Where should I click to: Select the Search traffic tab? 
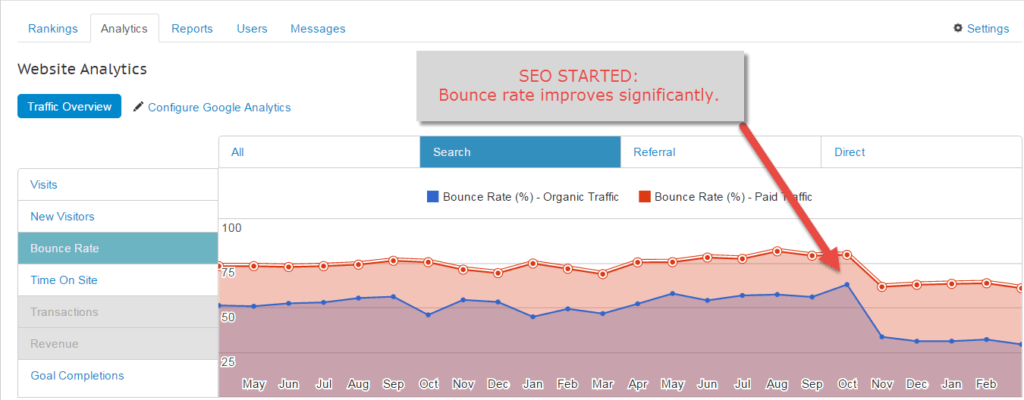coord(520,152)
